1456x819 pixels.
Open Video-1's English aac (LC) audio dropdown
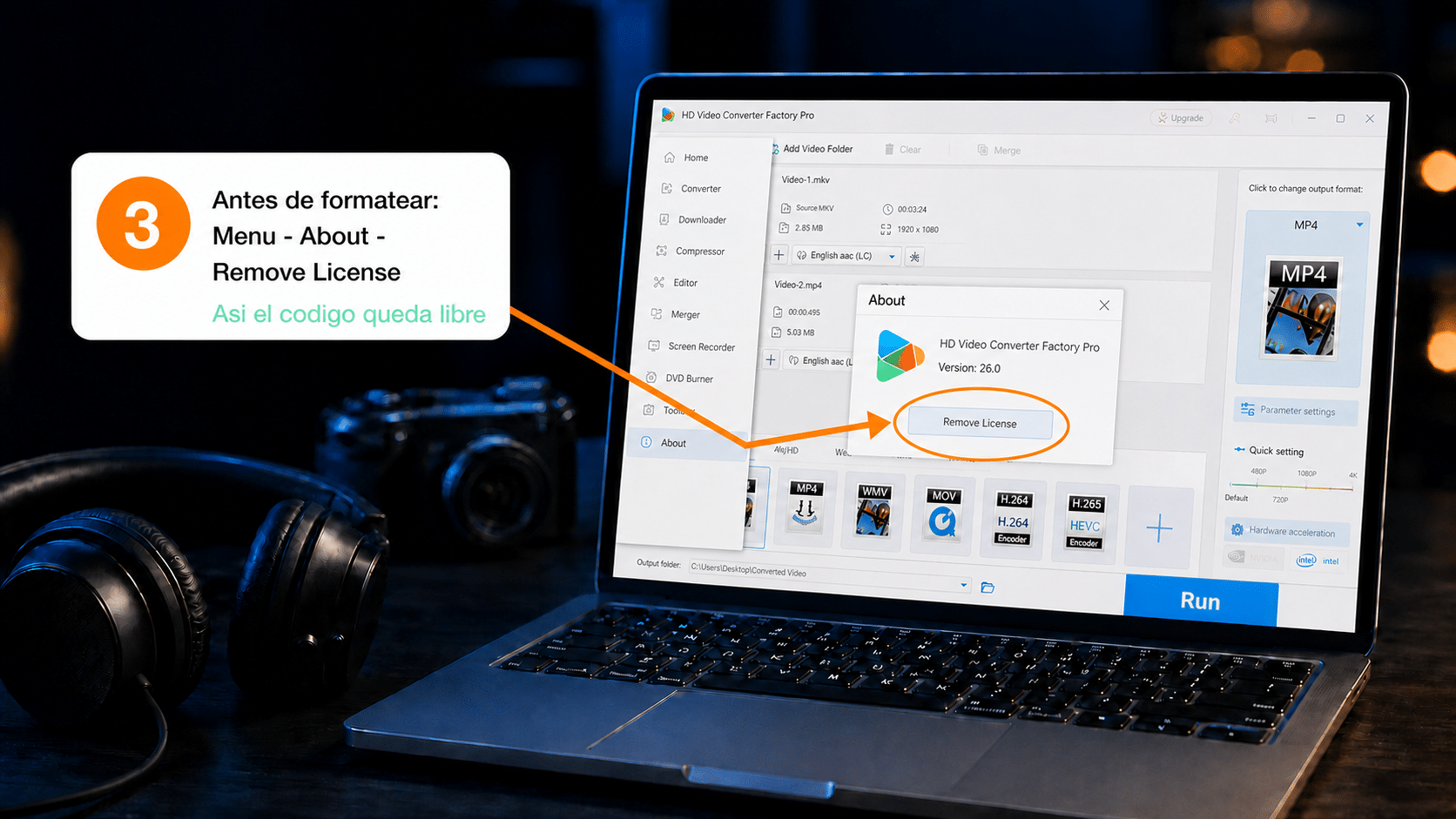[846, 256]
